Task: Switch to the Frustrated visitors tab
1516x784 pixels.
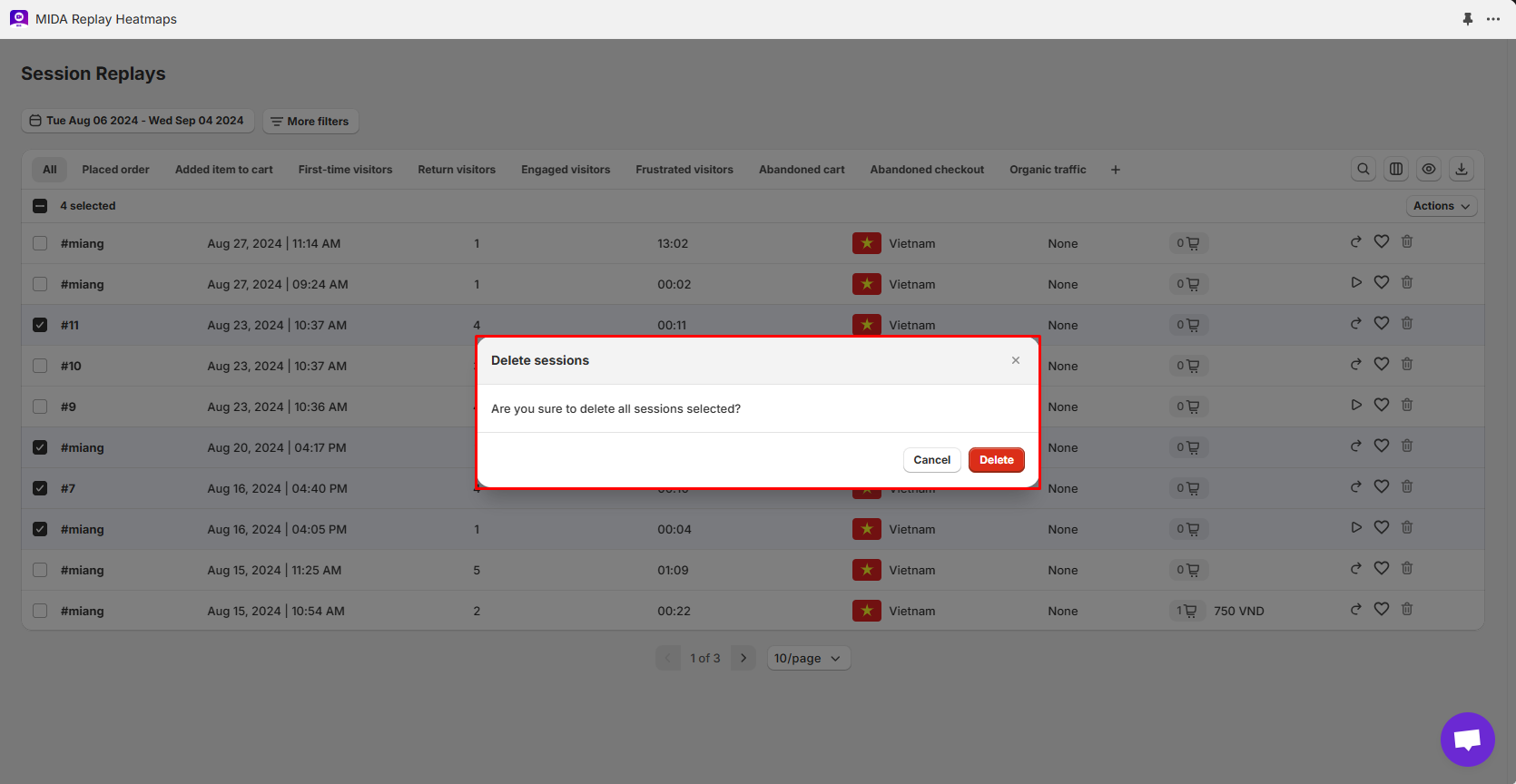Action: [x=684, y=170]
